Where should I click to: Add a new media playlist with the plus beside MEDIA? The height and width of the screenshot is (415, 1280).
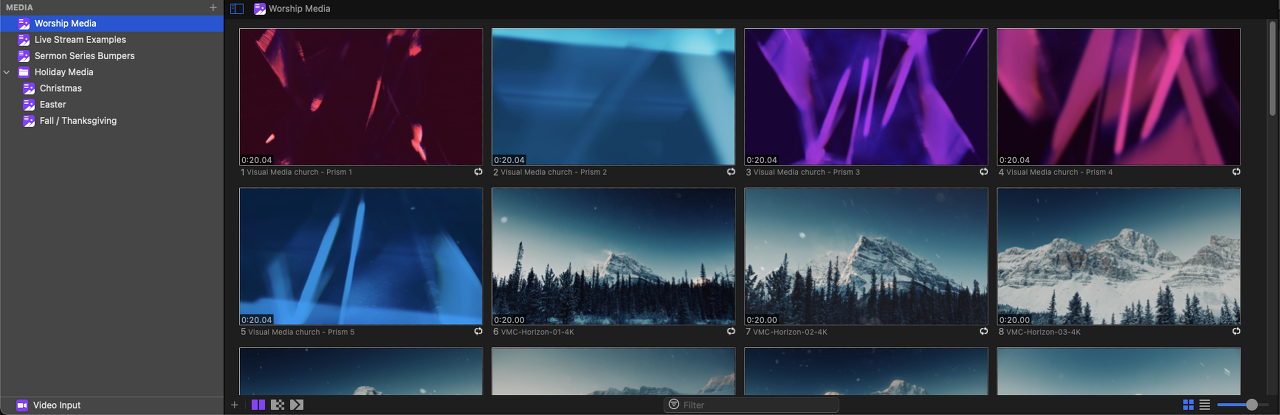pos(212,7)
